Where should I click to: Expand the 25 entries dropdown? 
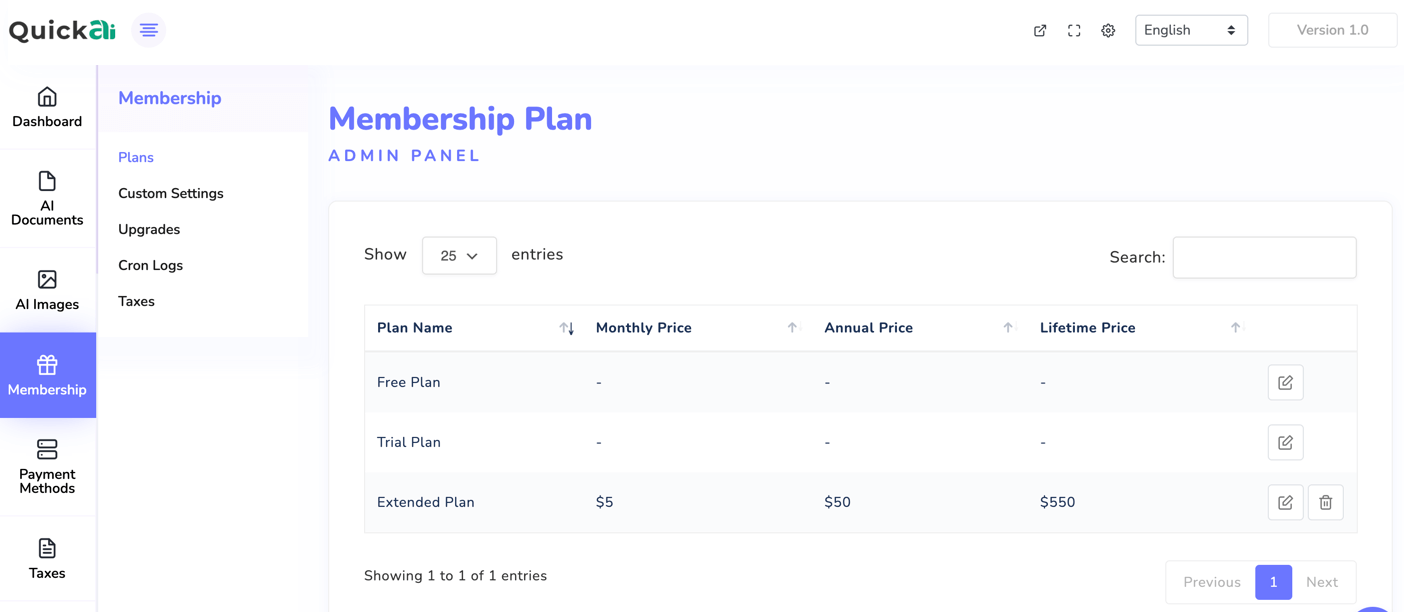coord(459,256)
